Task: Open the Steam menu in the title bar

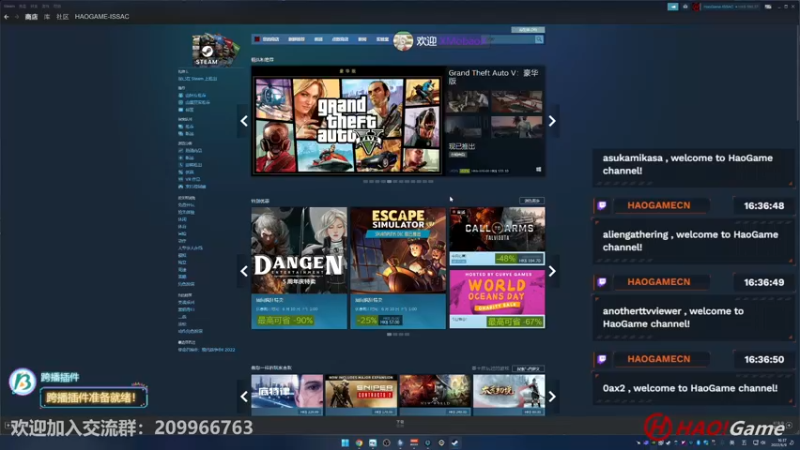Action: click(x=9, y=6)
